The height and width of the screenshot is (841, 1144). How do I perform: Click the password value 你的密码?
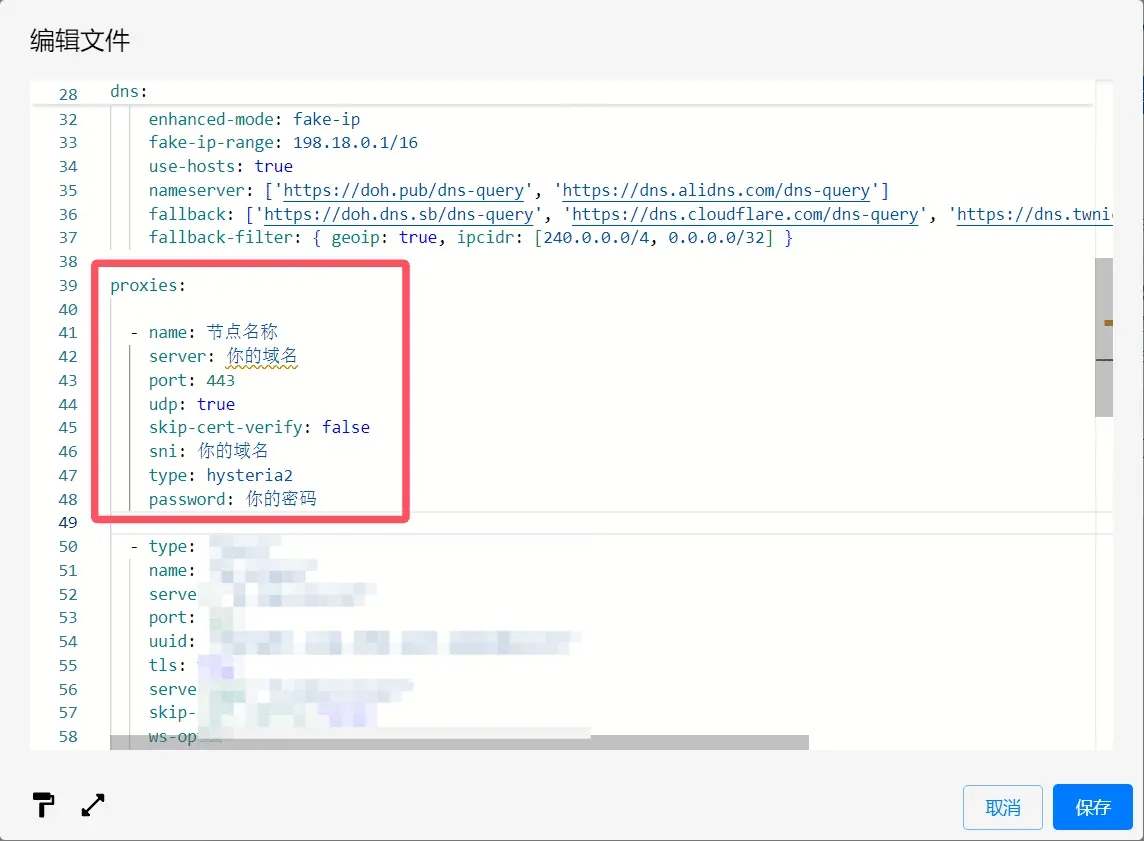[x=281, y=499]
